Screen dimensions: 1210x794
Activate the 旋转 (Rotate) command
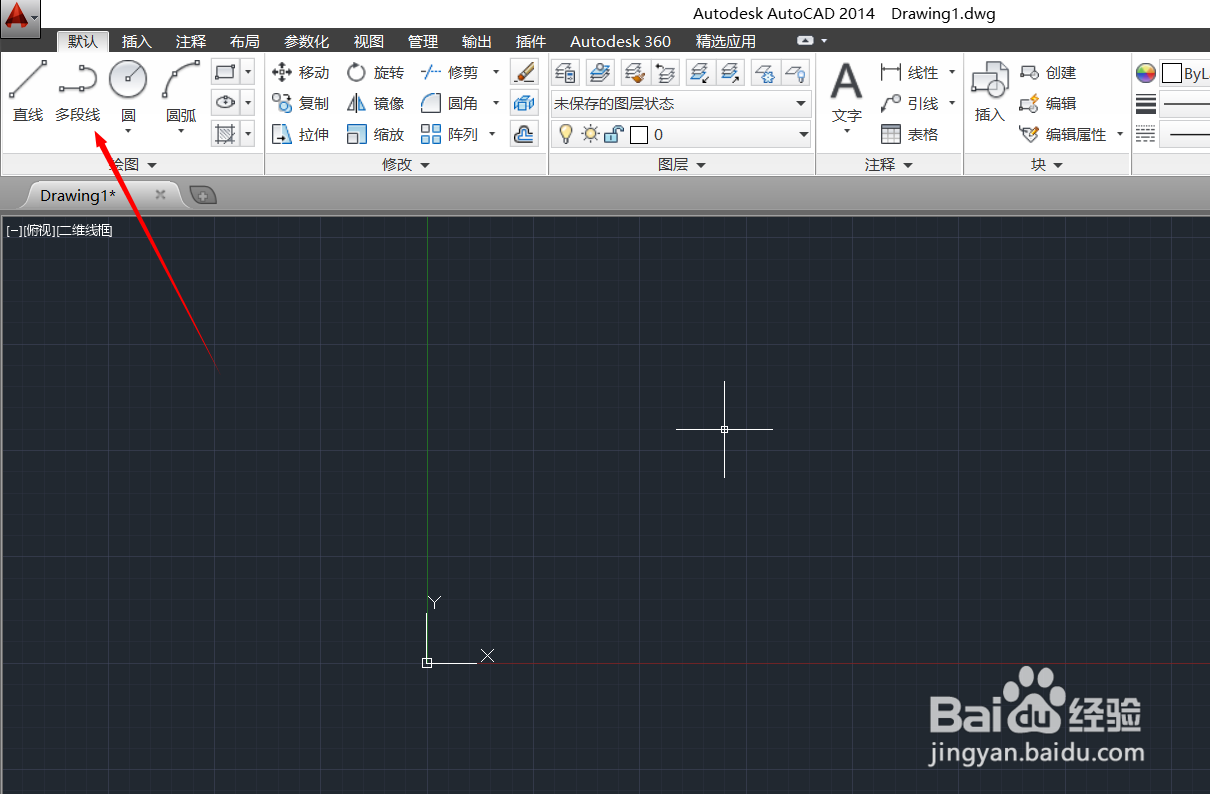(x=375, y=72)
